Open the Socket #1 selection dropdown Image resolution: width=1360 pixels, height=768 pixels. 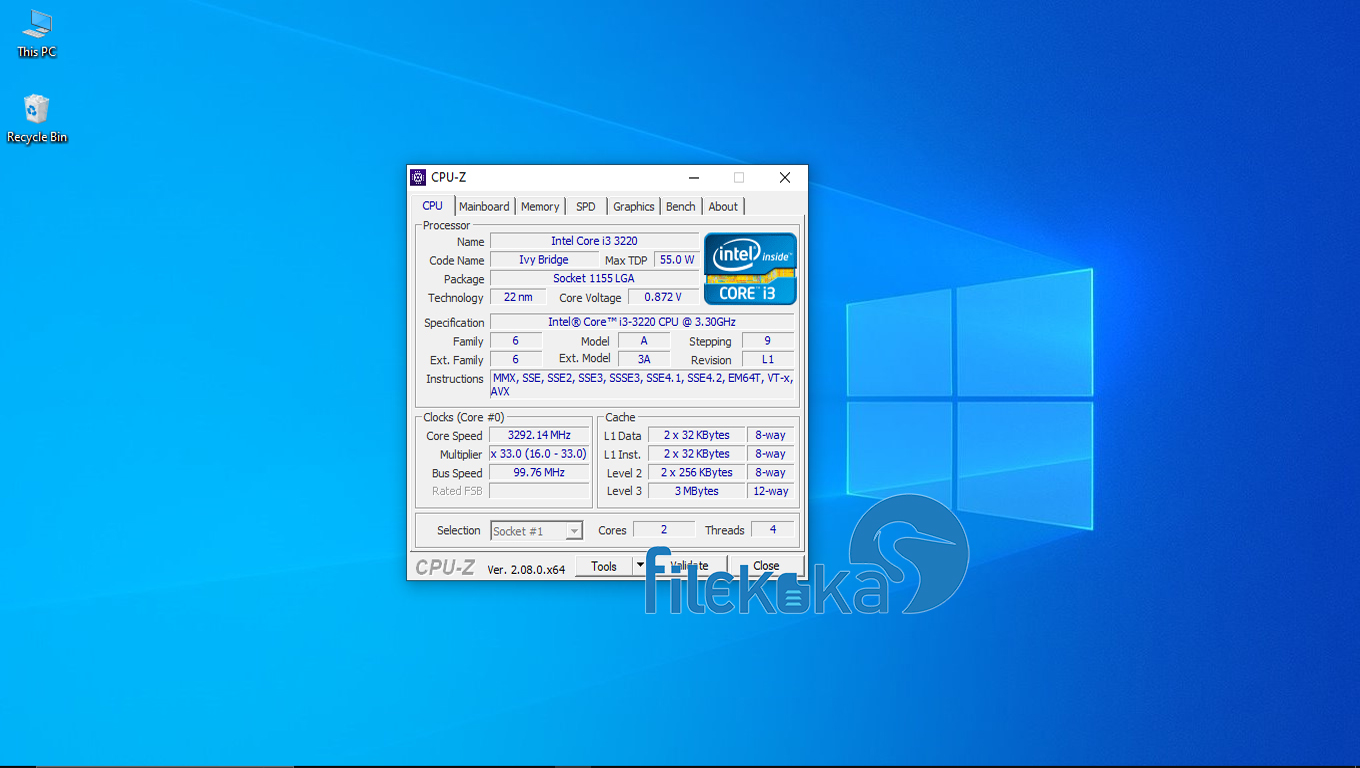point(536,531)
